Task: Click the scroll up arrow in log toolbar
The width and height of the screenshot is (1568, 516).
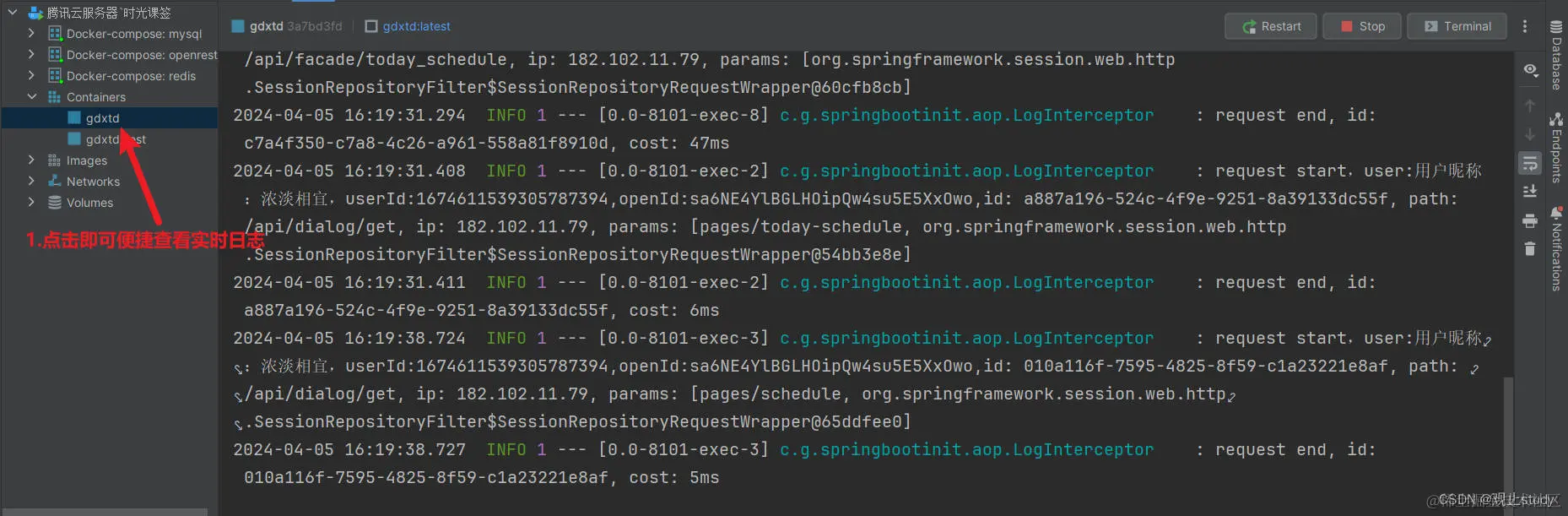Action: click(x=1529, y=106)
